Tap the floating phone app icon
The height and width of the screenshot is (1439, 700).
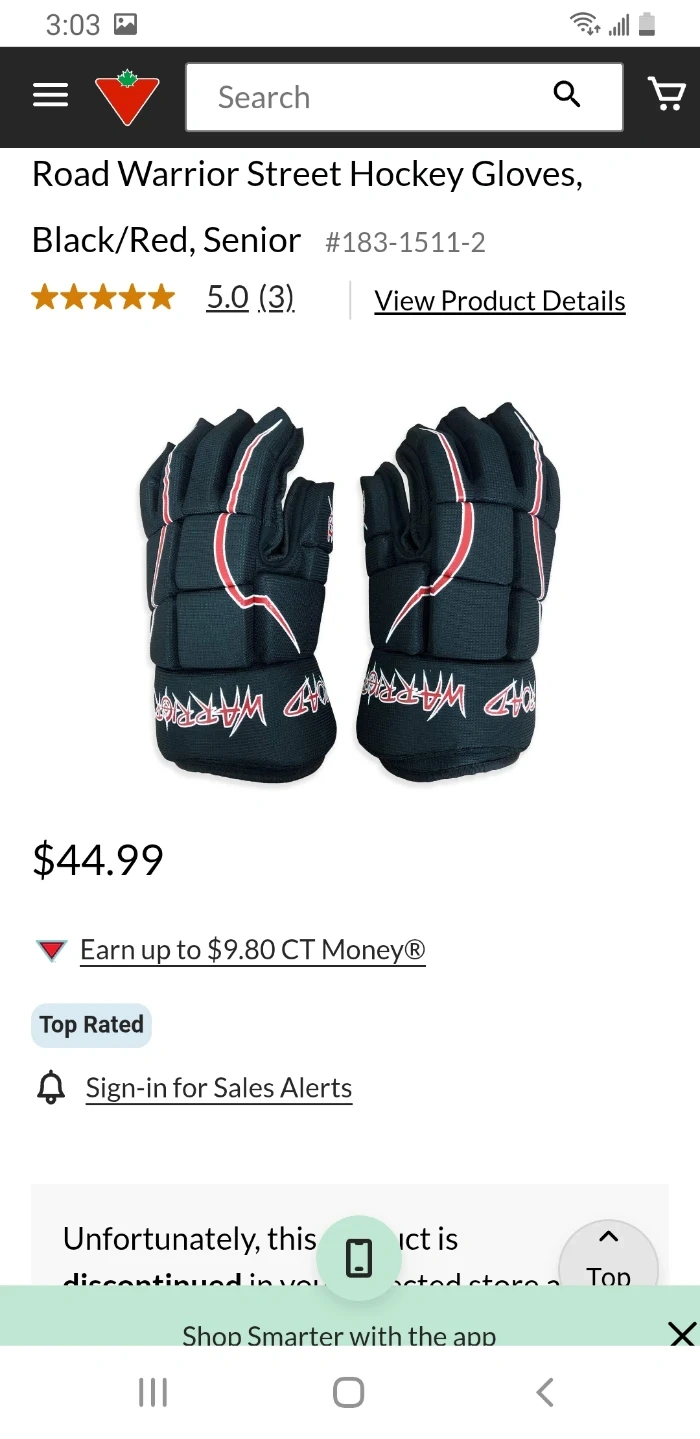pyautogui.click(x=359, y=1257)
